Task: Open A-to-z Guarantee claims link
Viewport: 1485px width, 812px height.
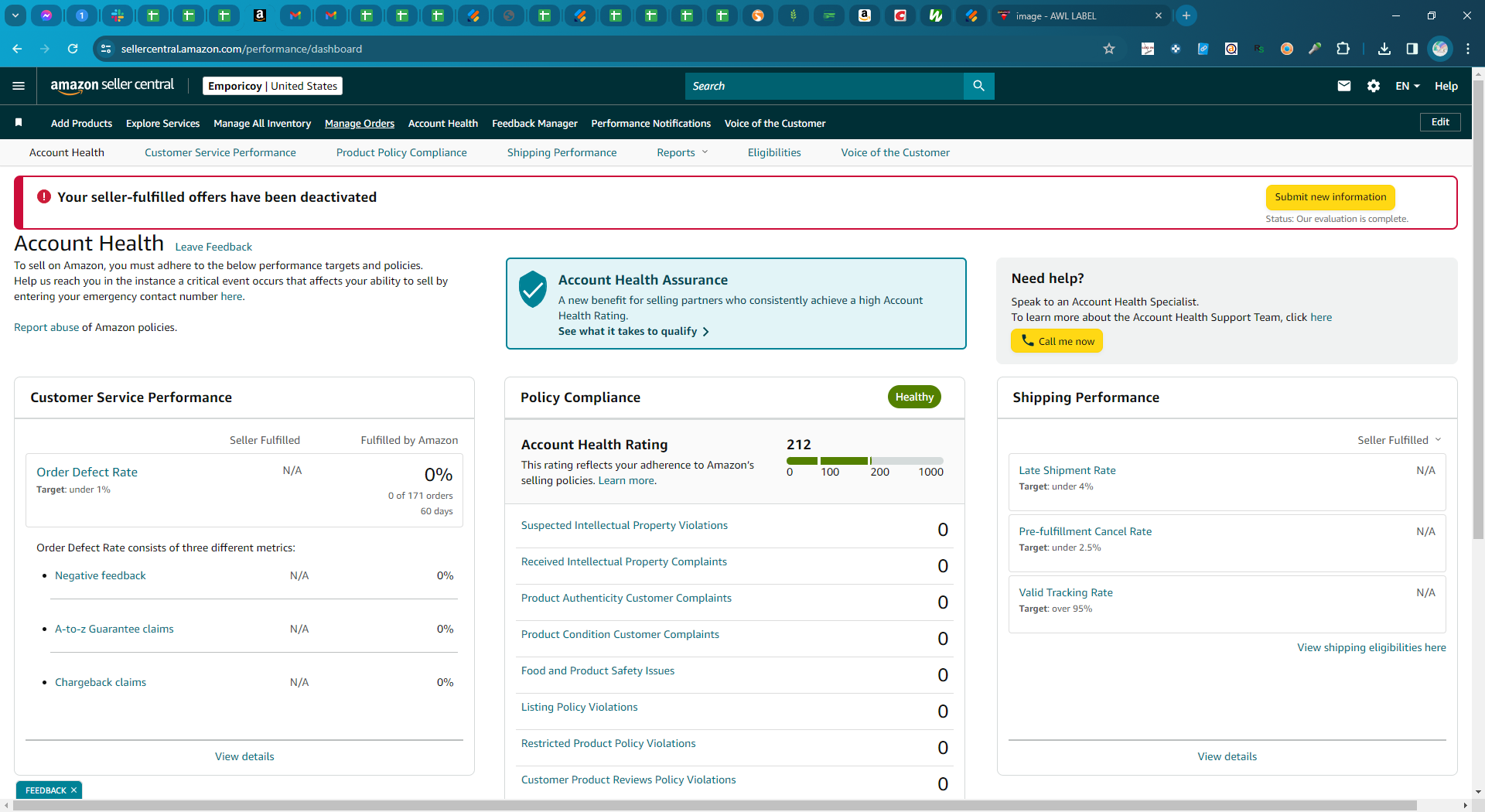Action: [x=114, y=629]
